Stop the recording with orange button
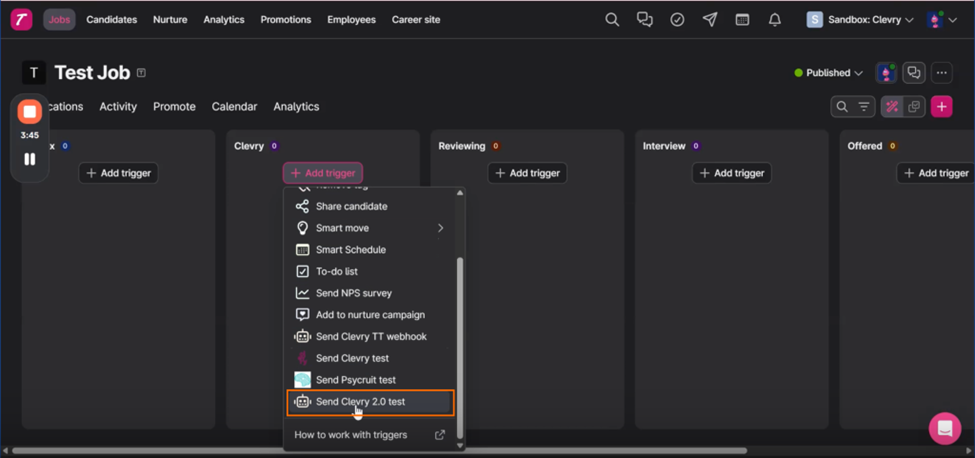975x458 pixels. [30, 112]
